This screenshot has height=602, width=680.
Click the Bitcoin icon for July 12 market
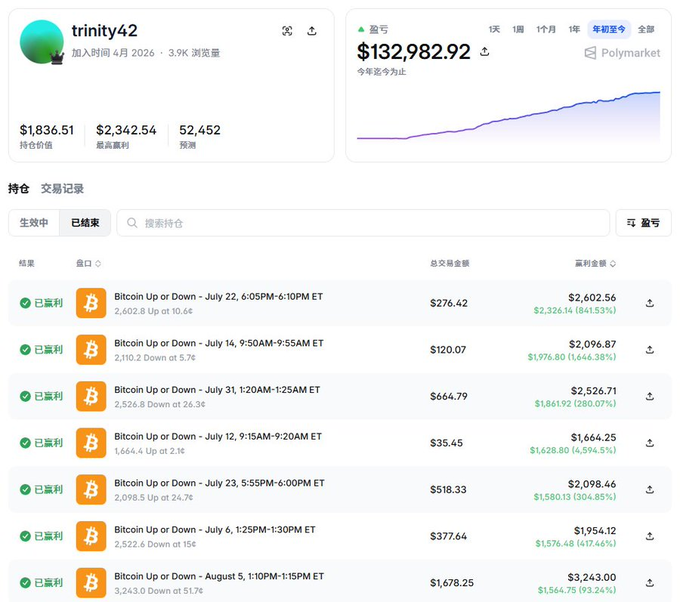point(91,442)
